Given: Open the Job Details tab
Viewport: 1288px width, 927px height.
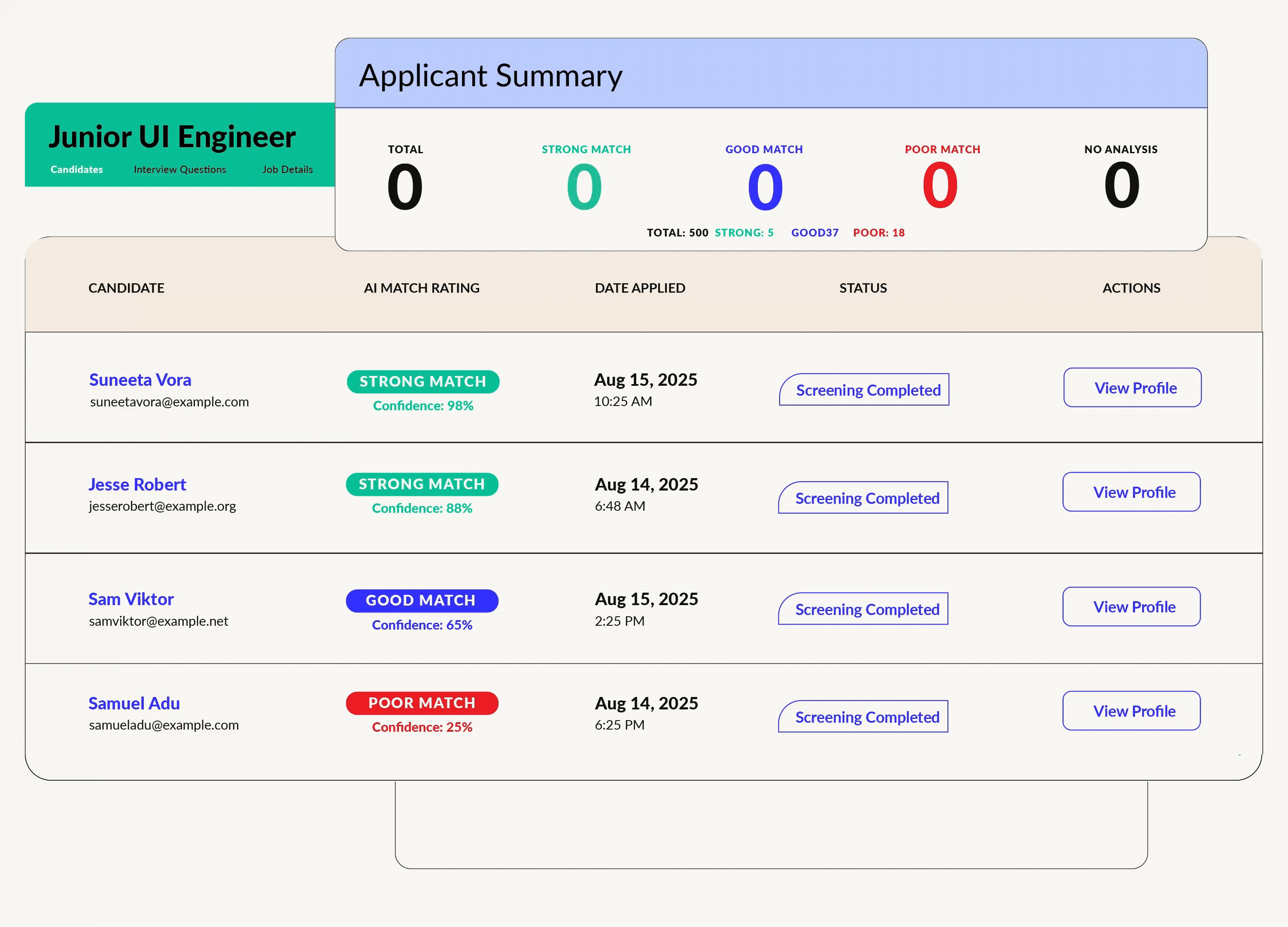Looking at the screenshot, I should point(287,169).
